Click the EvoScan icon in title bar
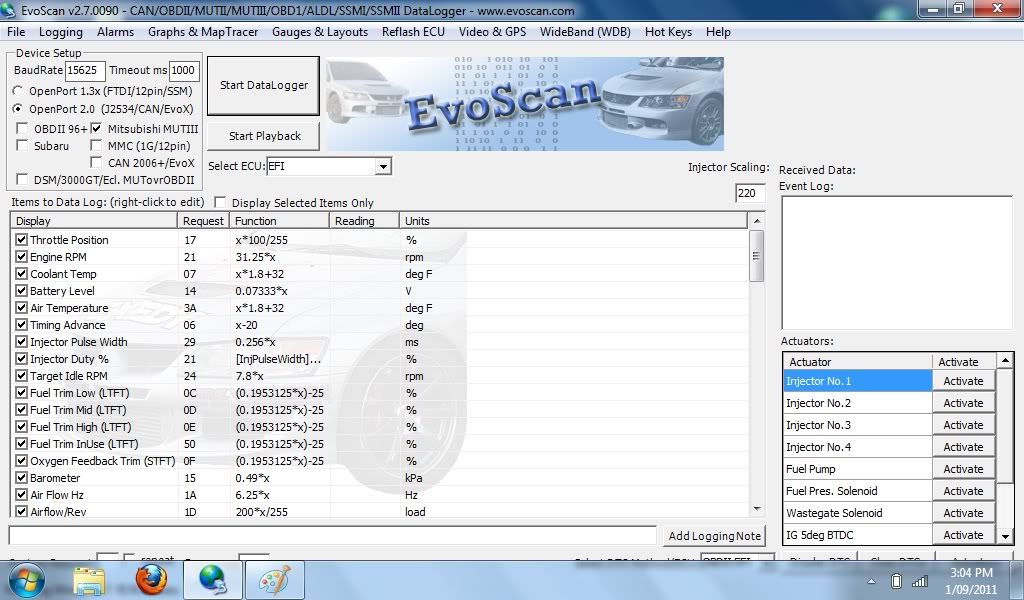The height and width of the screenshot is (600, 1024). coord(9,10)
